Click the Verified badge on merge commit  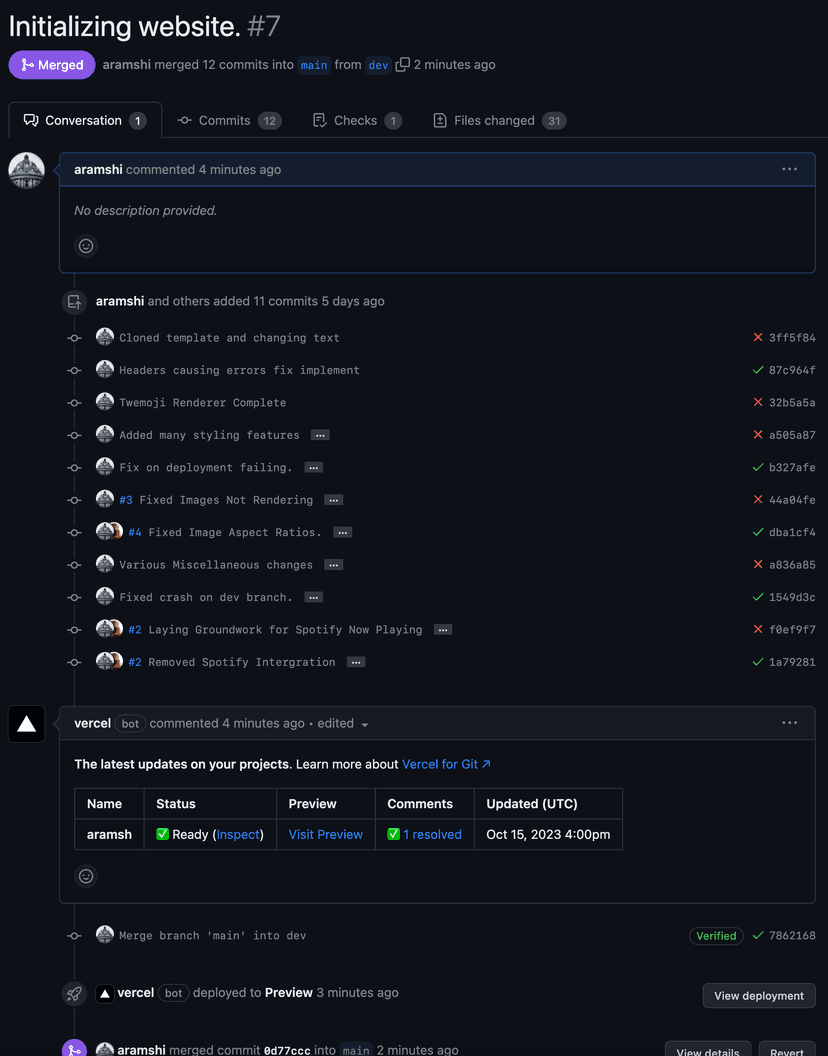(716, 936)
